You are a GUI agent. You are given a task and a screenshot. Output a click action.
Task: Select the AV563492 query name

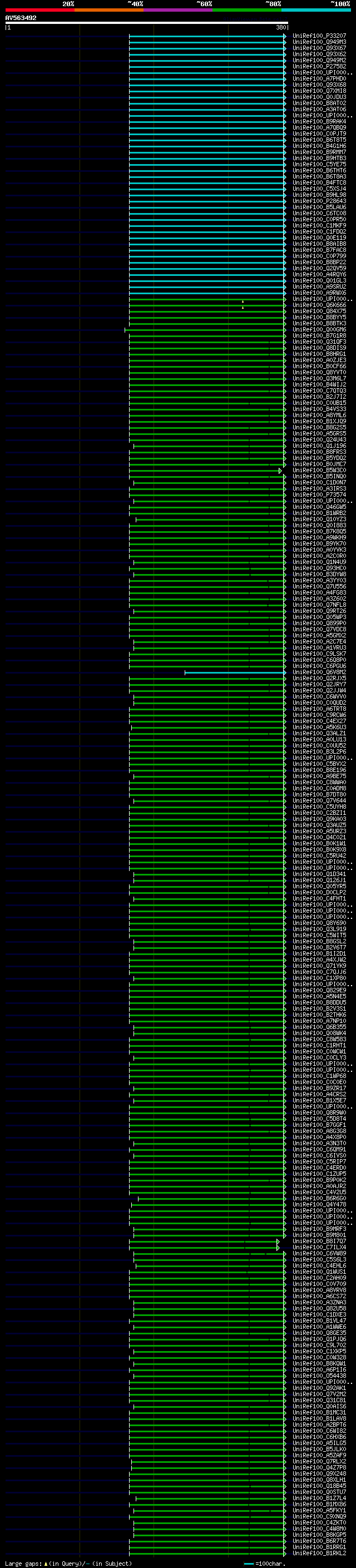tap(21, 18)
